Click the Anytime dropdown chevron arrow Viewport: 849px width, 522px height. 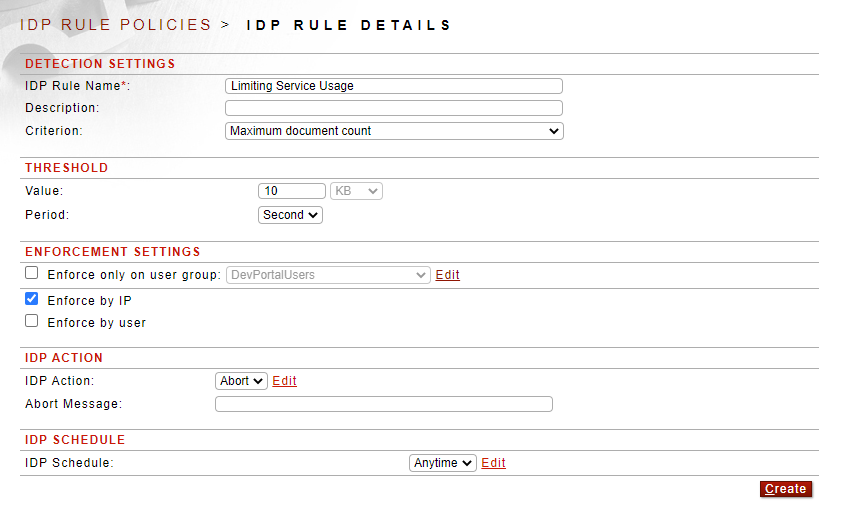tap(467, 463)
